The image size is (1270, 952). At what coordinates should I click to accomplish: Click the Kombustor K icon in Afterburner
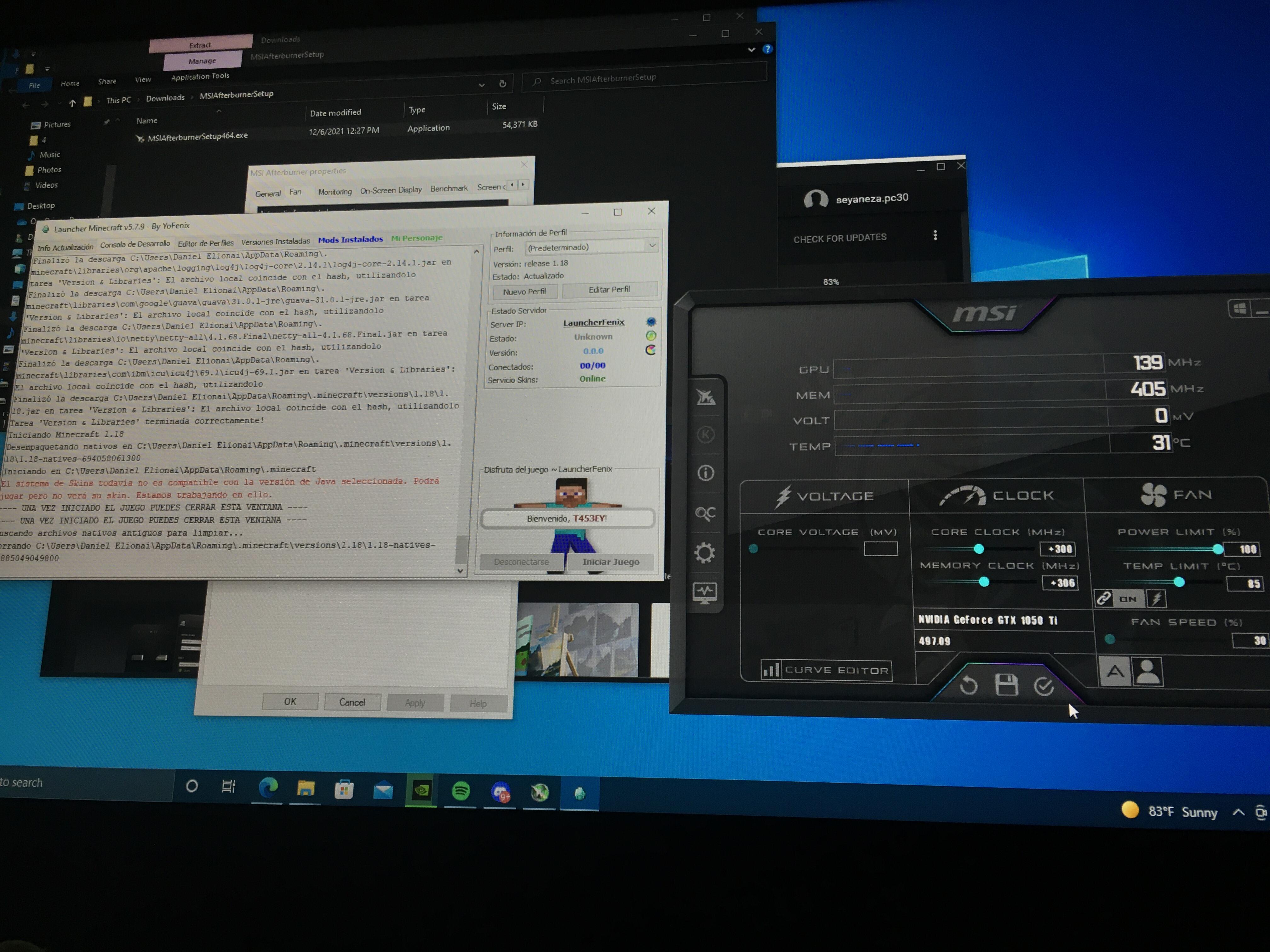tap(706, 434)
